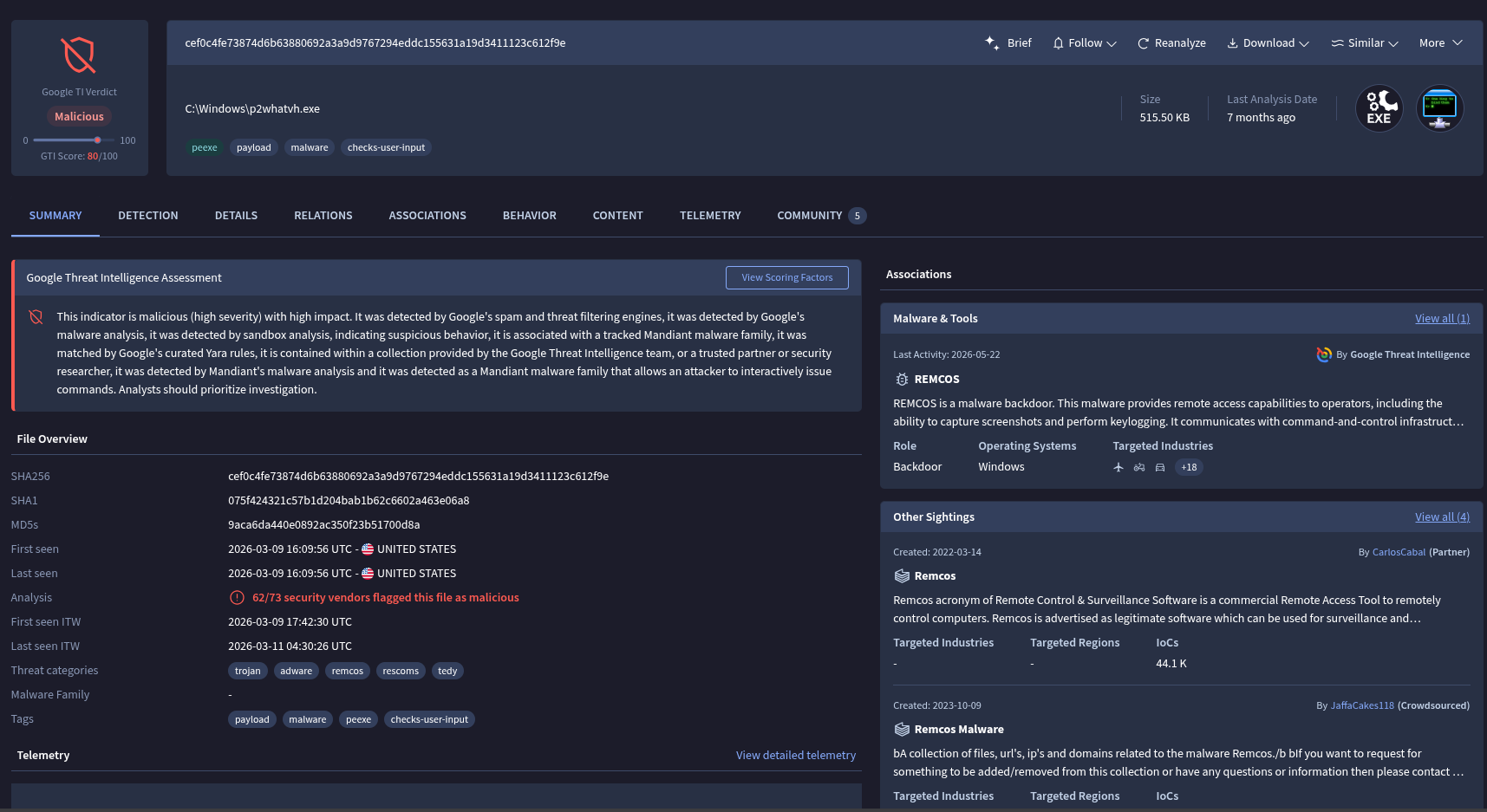Click the Google Threat Intelligence logo icon
Viewport: 1487px width, 812px height.
coord(1324,354)
